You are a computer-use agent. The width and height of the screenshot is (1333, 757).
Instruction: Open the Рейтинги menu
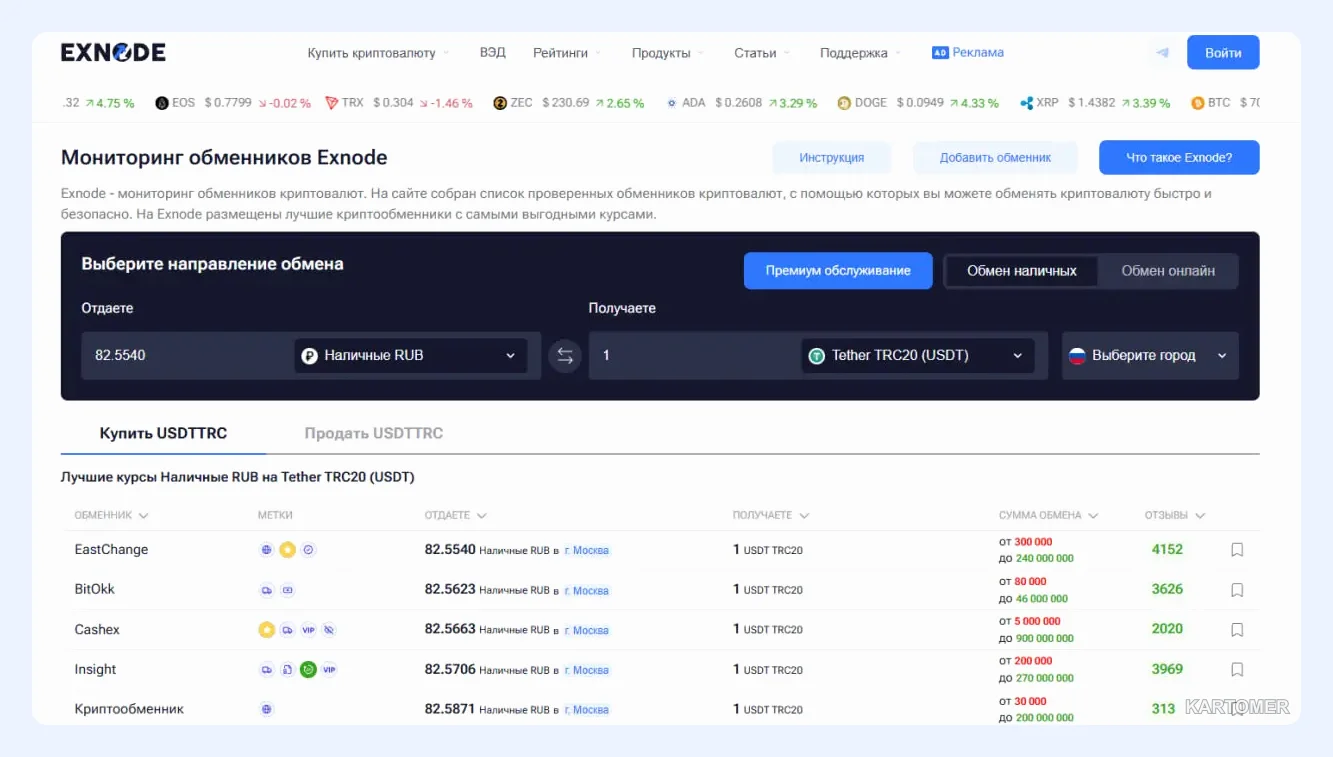(567, 53)
